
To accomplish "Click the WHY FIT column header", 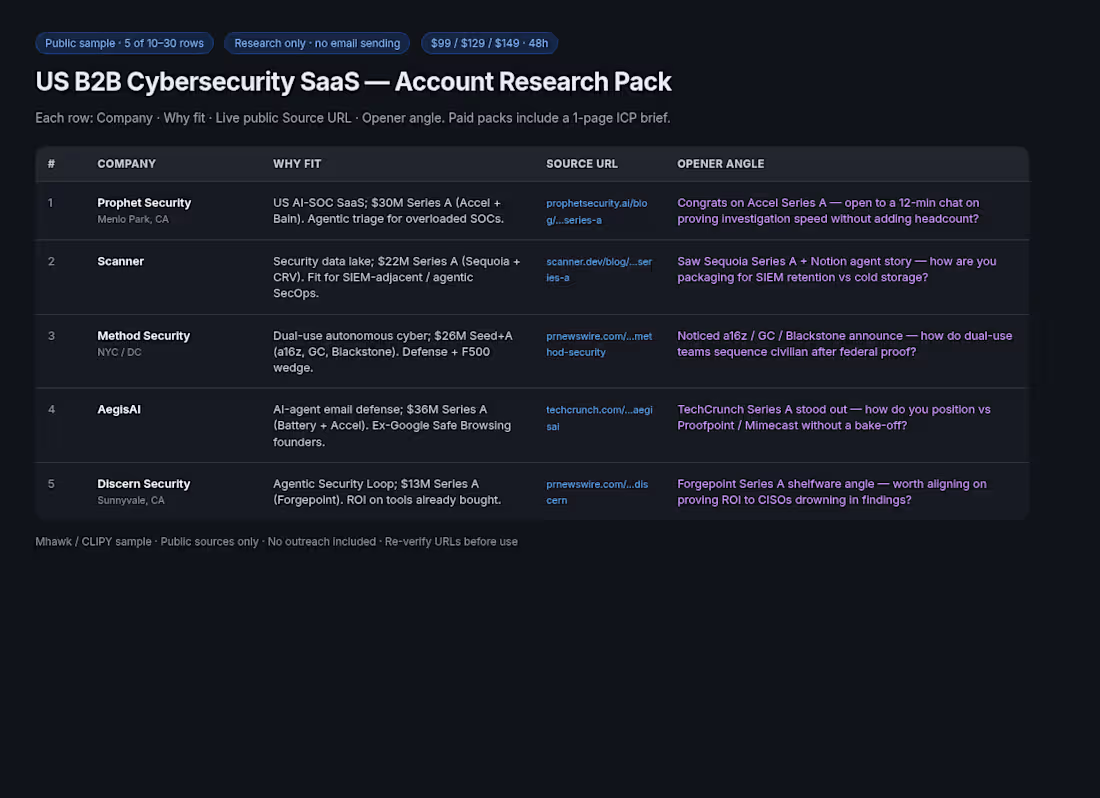I will 297,163.
